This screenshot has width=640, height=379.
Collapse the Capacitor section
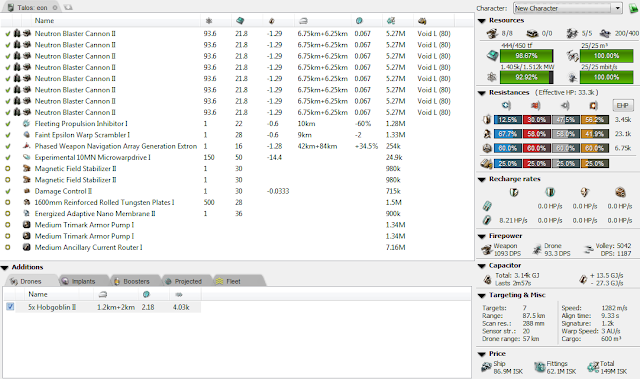tap(482, 266)
